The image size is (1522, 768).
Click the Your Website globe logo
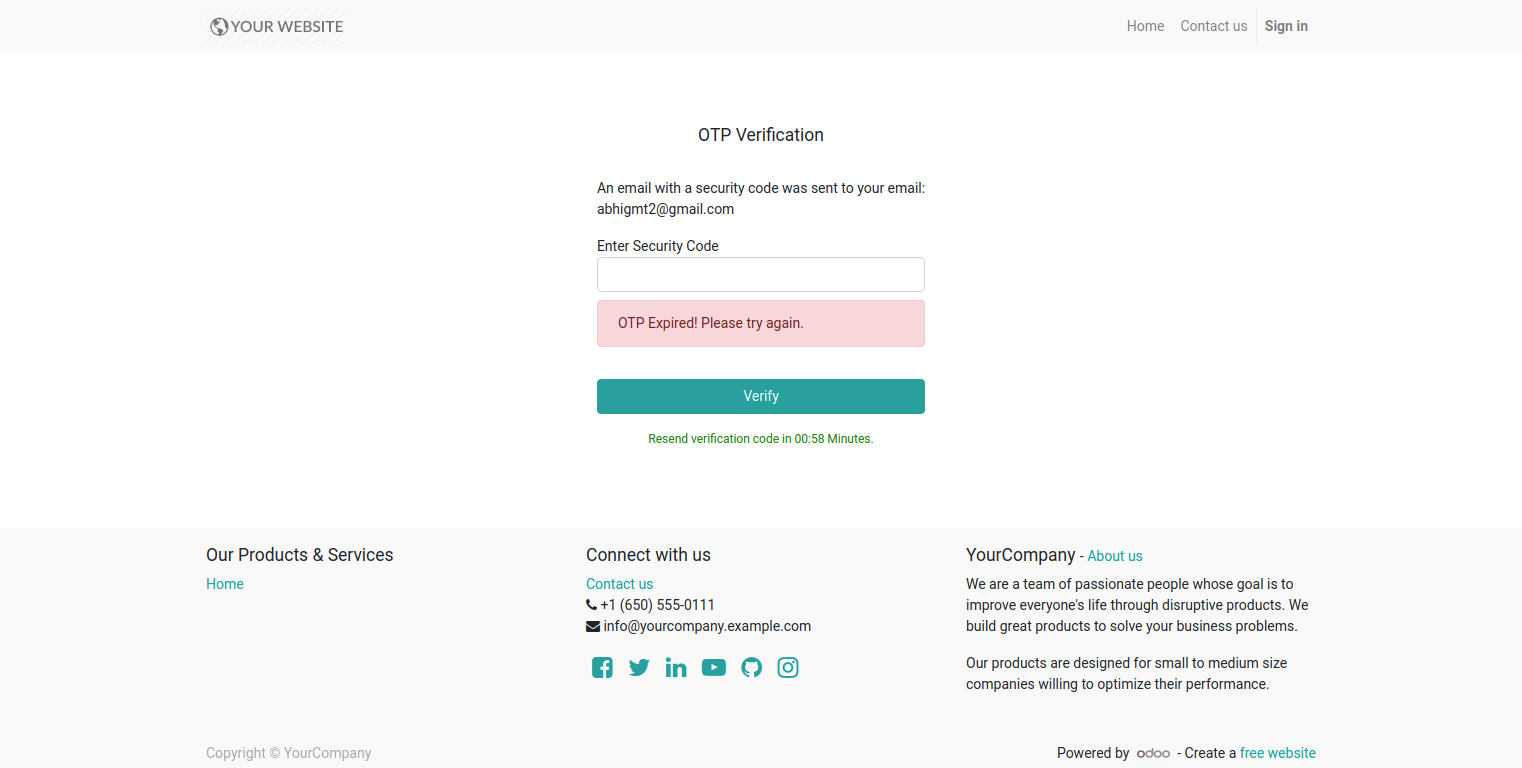(275, 27)
